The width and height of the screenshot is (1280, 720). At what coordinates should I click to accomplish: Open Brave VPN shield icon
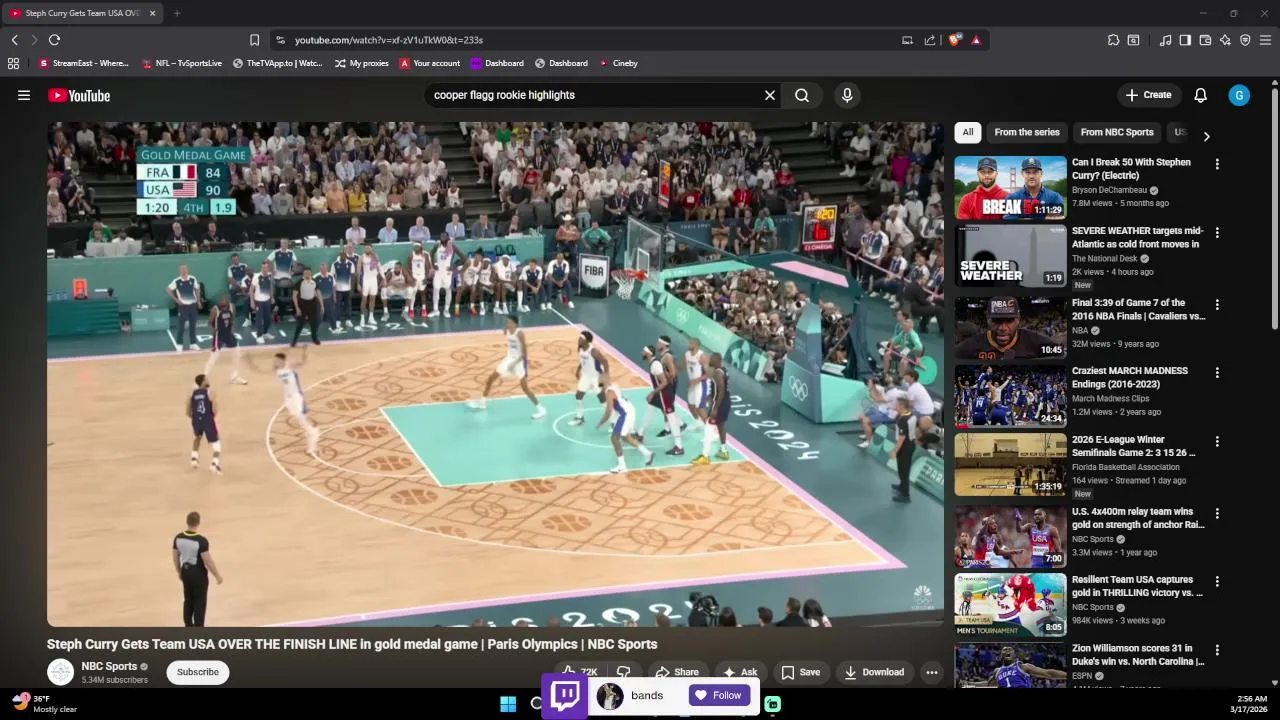point(1245,40)
